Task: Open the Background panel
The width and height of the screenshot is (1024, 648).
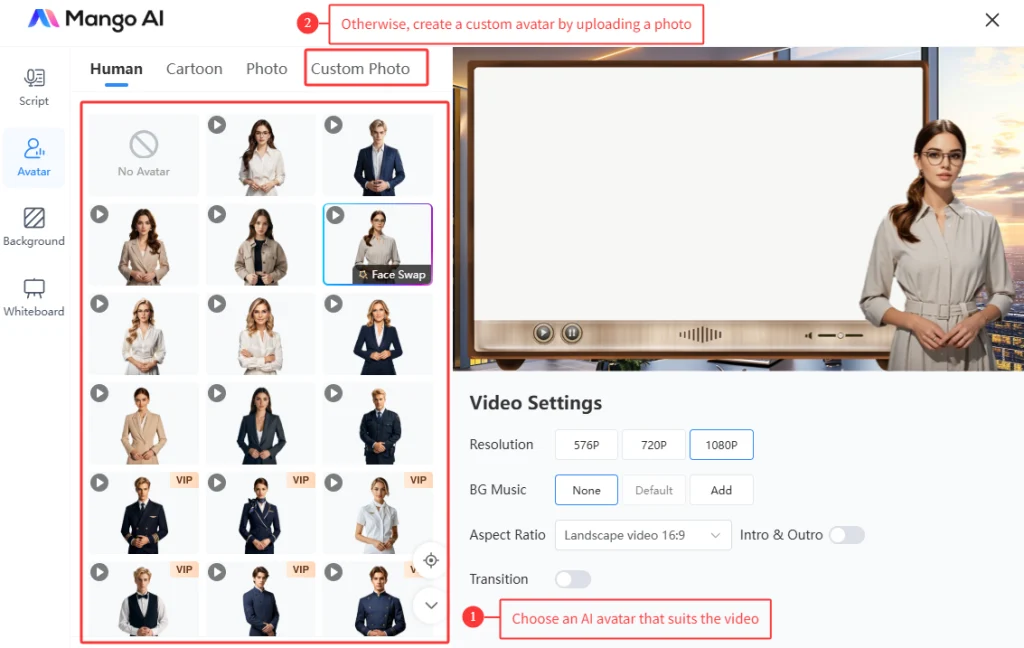Action: pos(33,225)
